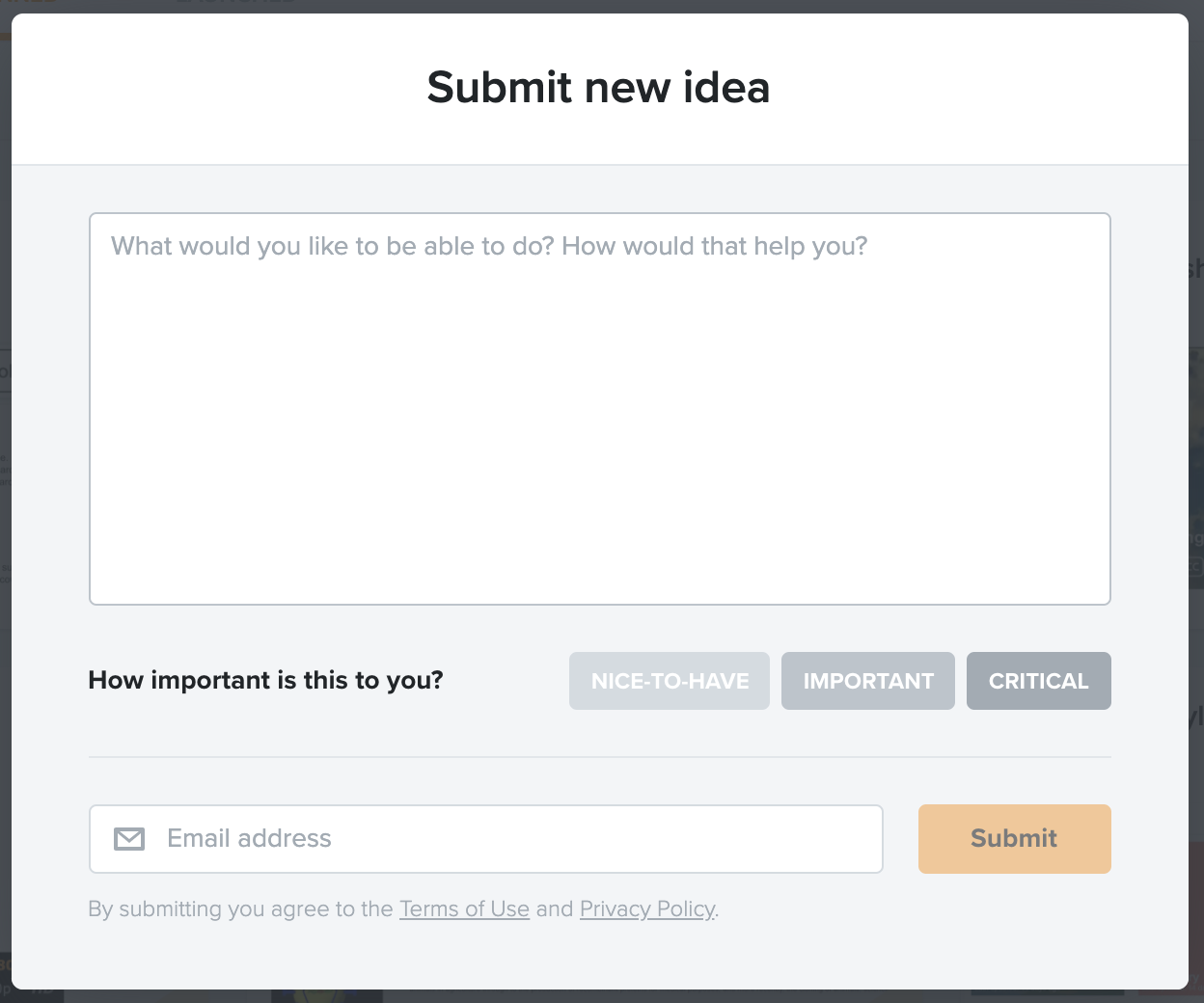Click the Submit button
The width and height of the screenshot is (1204, 1003).
(x=1015, y=839)
